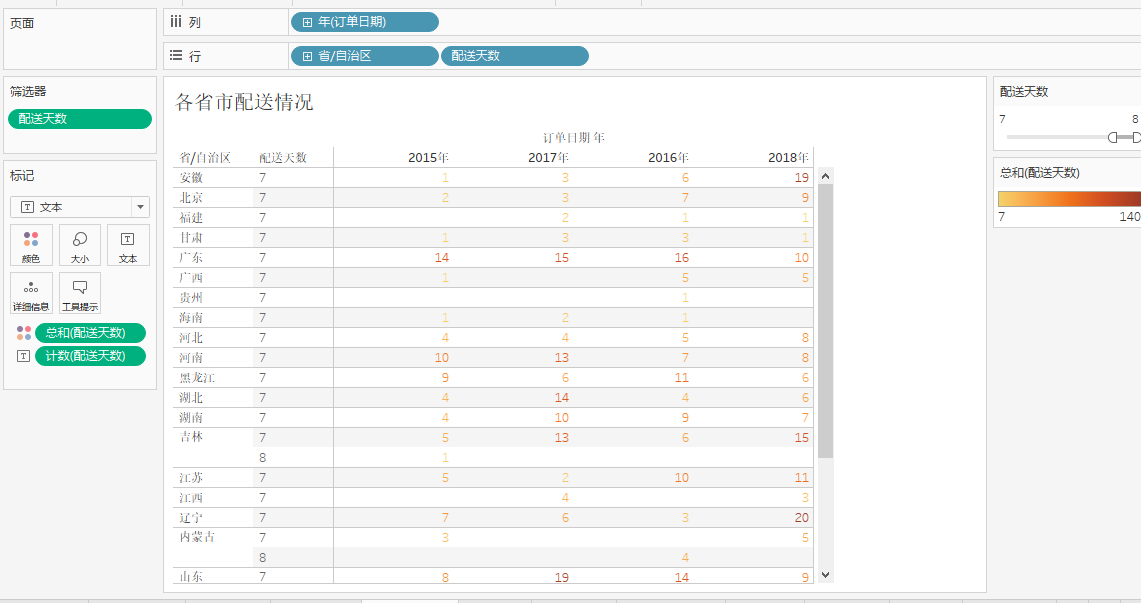Click the left handle of 配送天数 slider
This screenshot has height=603, width=1141.
1112,137
